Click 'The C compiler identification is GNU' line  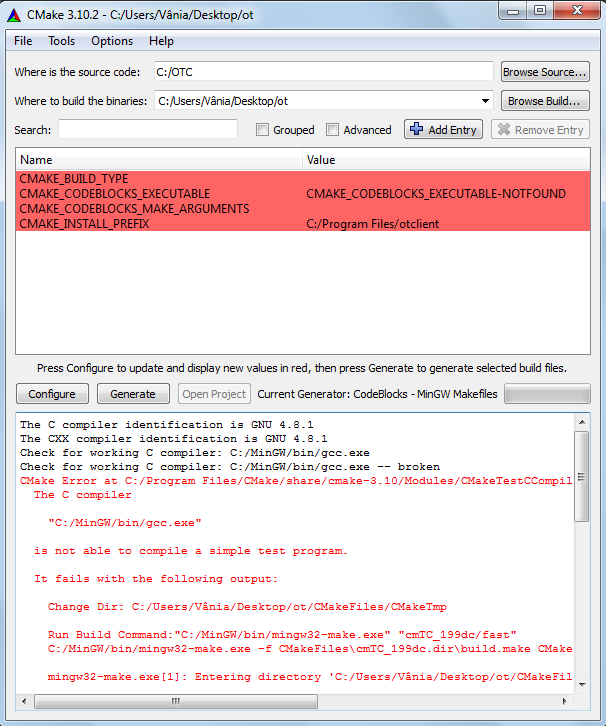(x=167, y=425)
